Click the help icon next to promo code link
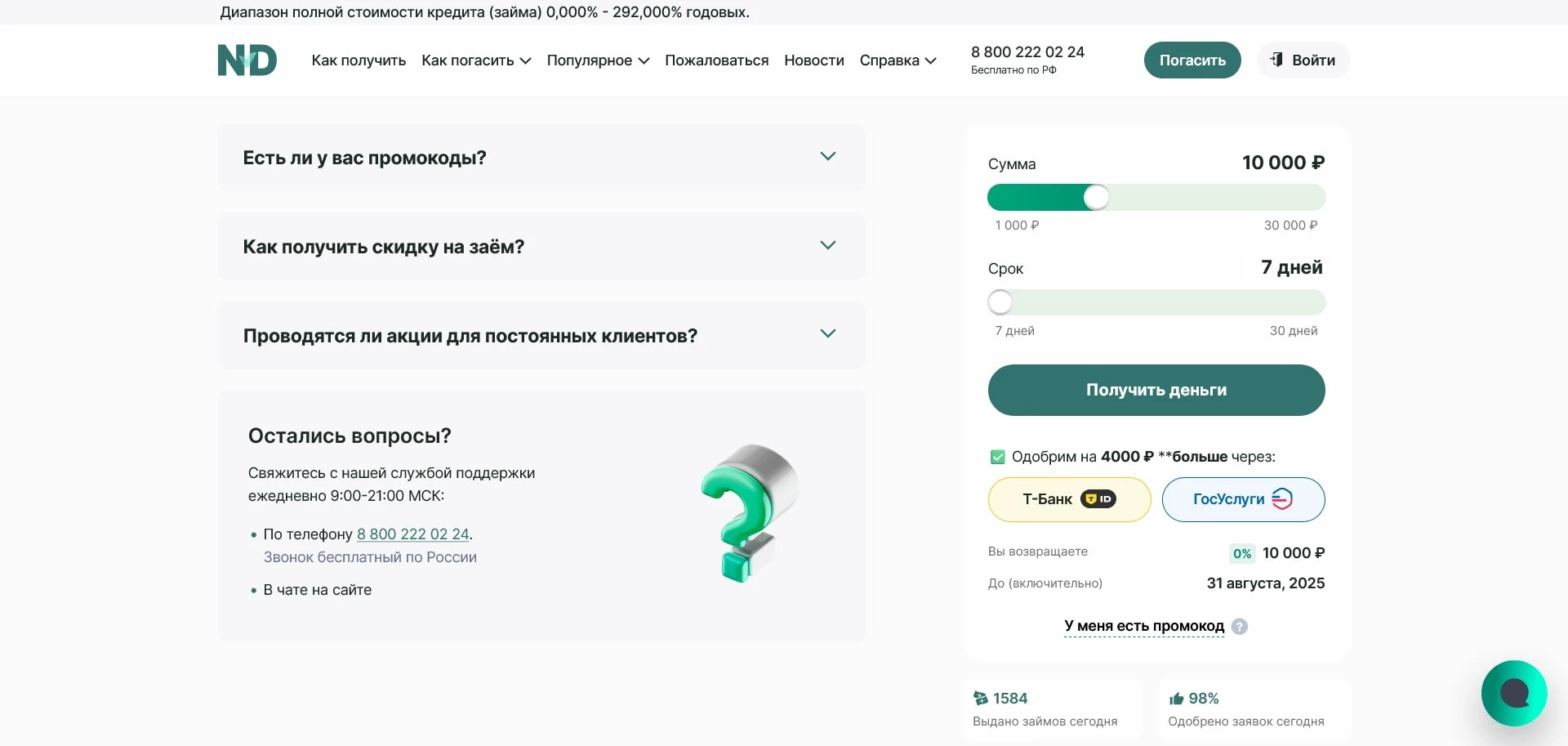The image size is (1568, 746). pos(1241,627)
